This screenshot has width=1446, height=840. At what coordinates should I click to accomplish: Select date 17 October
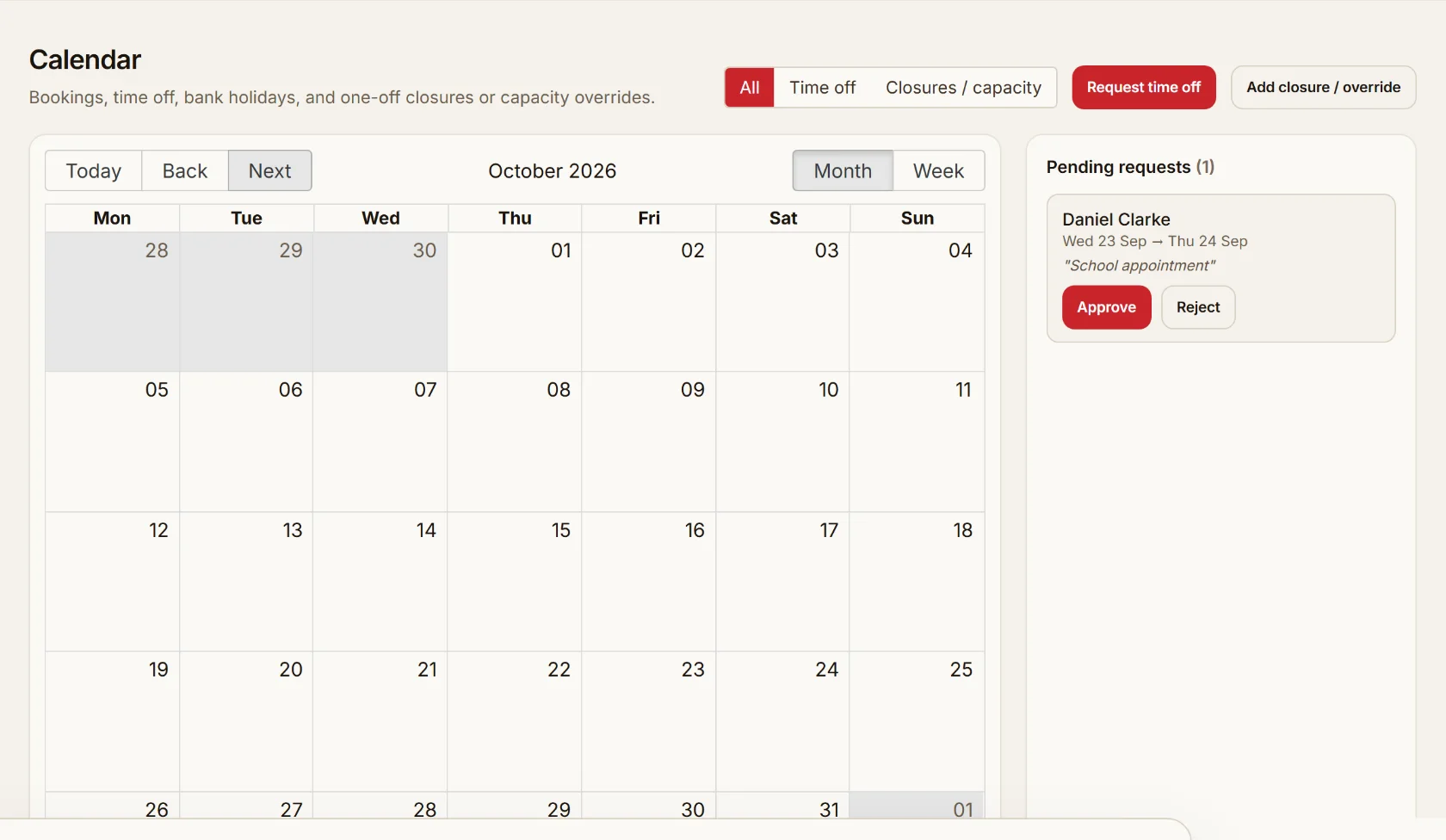829,530
